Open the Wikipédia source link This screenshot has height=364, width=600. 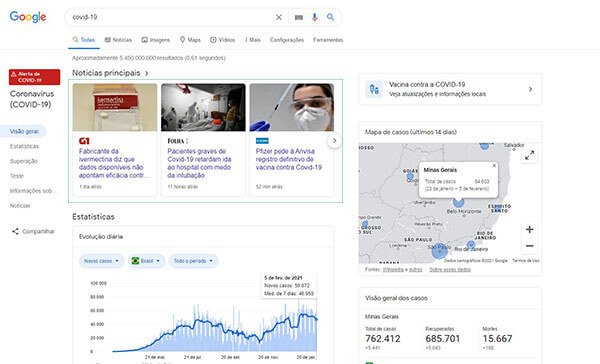coord(393,269)
